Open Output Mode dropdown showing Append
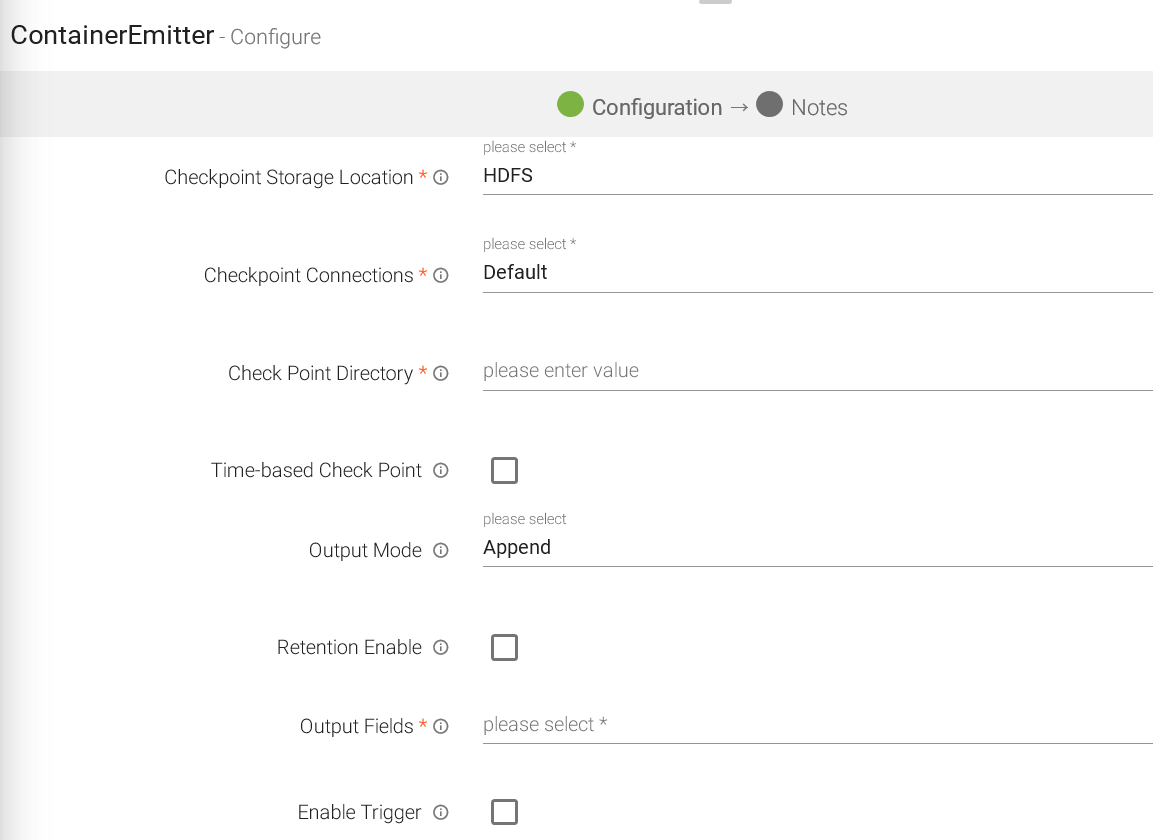Screen dimensions: 1153x840 pyautogui.click(x=816, y=548)
